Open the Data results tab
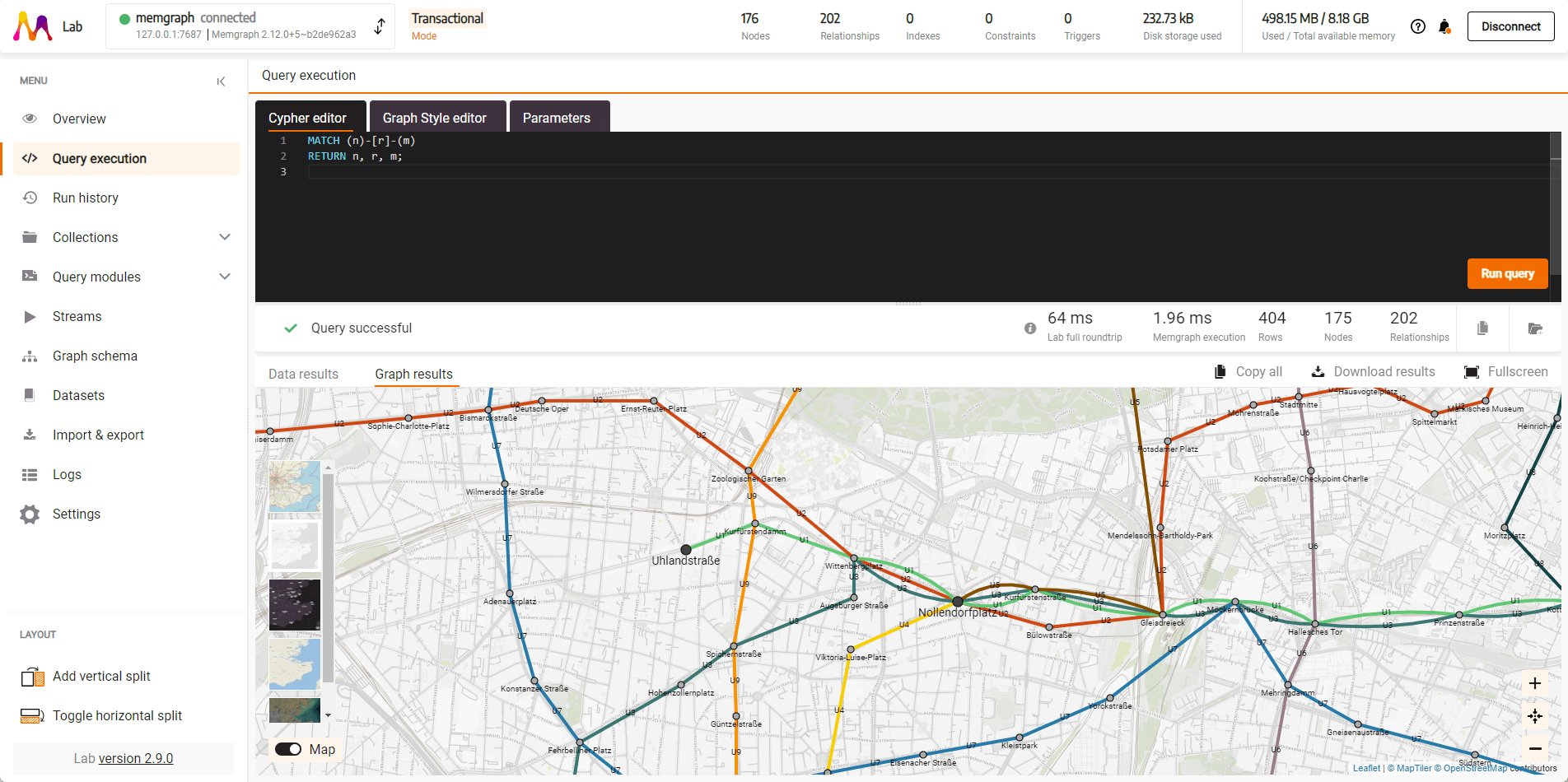This screenshot has width=1568, height=782. [303, 374]
